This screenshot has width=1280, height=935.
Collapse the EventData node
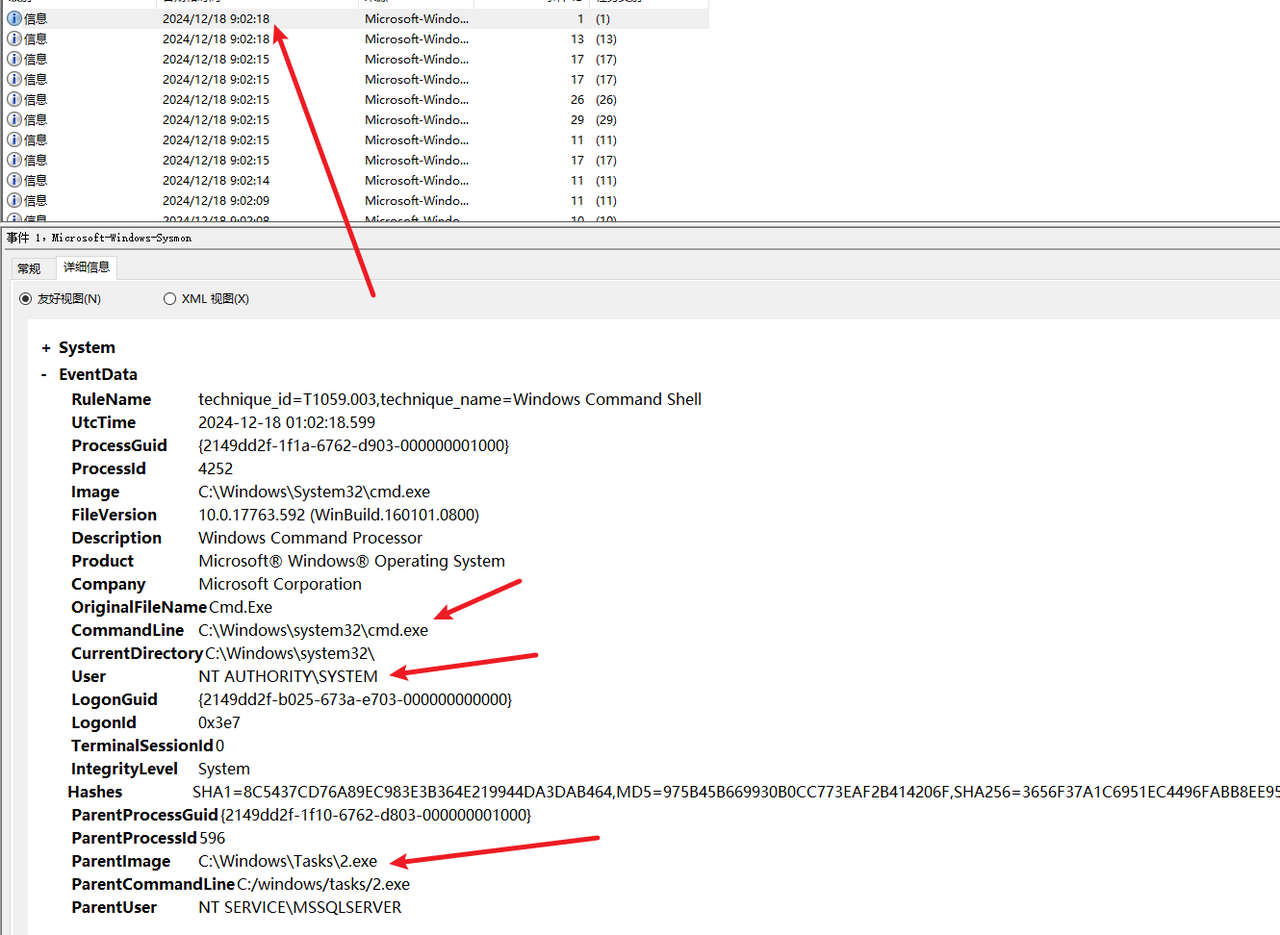click(x=45, y=375)
